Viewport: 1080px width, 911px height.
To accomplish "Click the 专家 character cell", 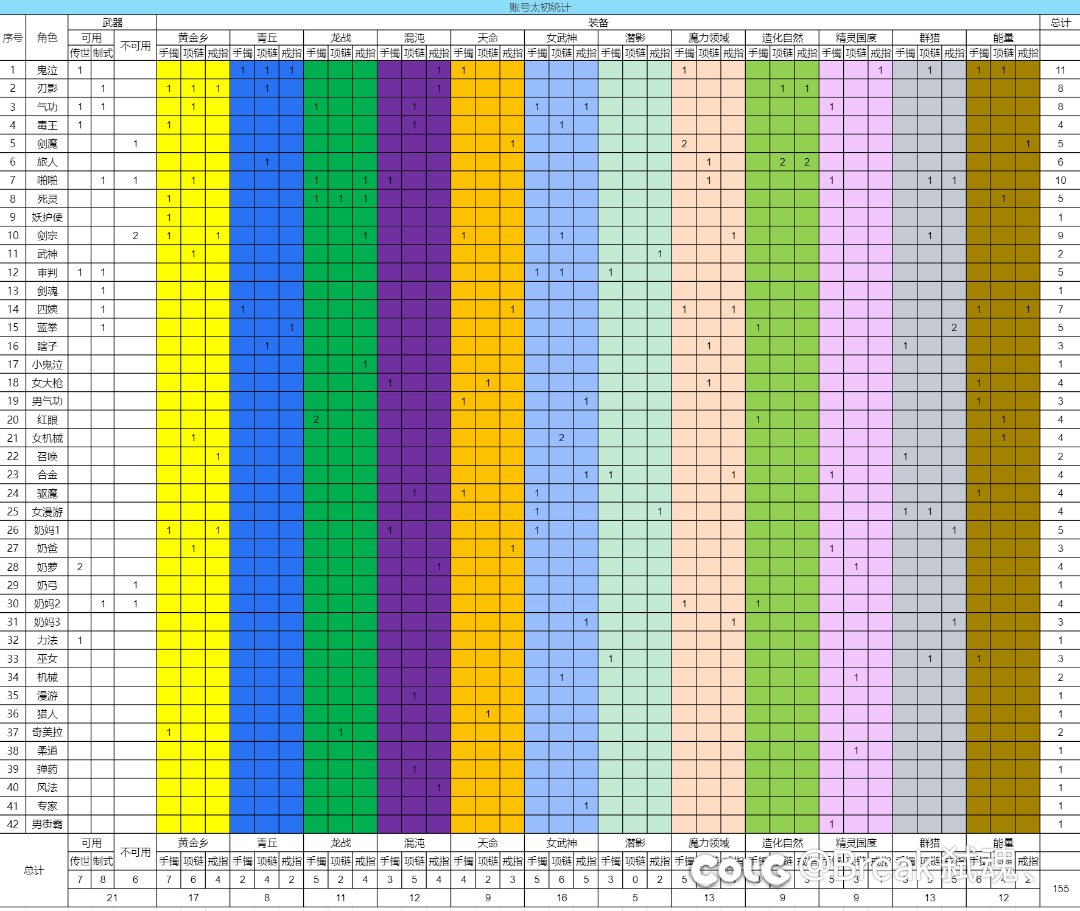I will click(x=47, y=806).
